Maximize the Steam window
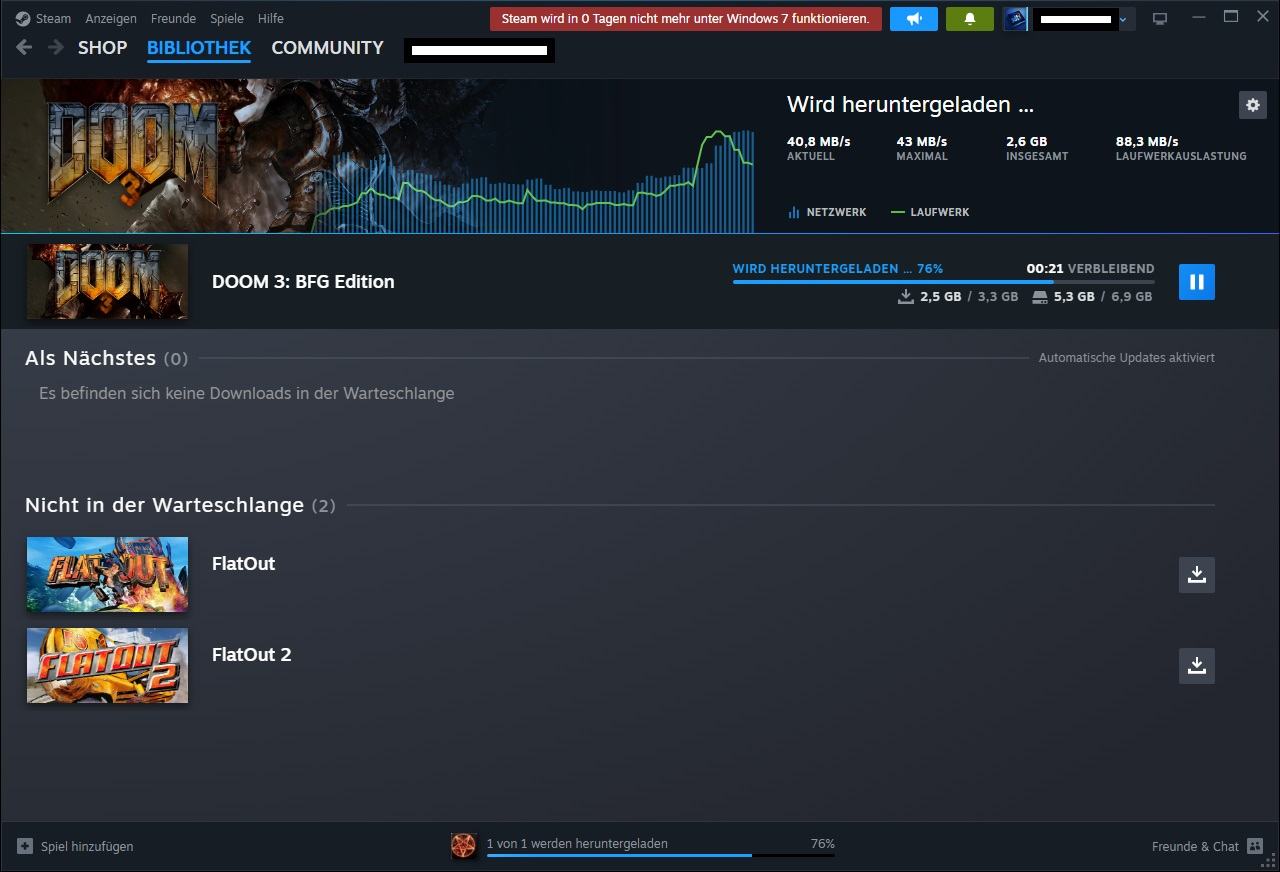1280x872 pixels. 1231,16
